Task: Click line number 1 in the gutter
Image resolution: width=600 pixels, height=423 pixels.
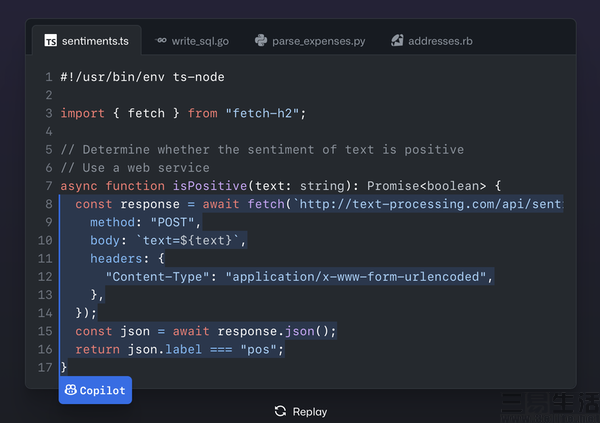Action: click(x=48, y=77)
